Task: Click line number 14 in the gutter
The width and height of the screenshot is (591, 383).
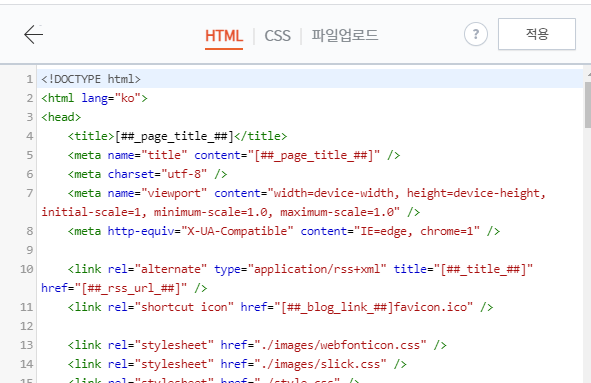Action: pos(27,364)
